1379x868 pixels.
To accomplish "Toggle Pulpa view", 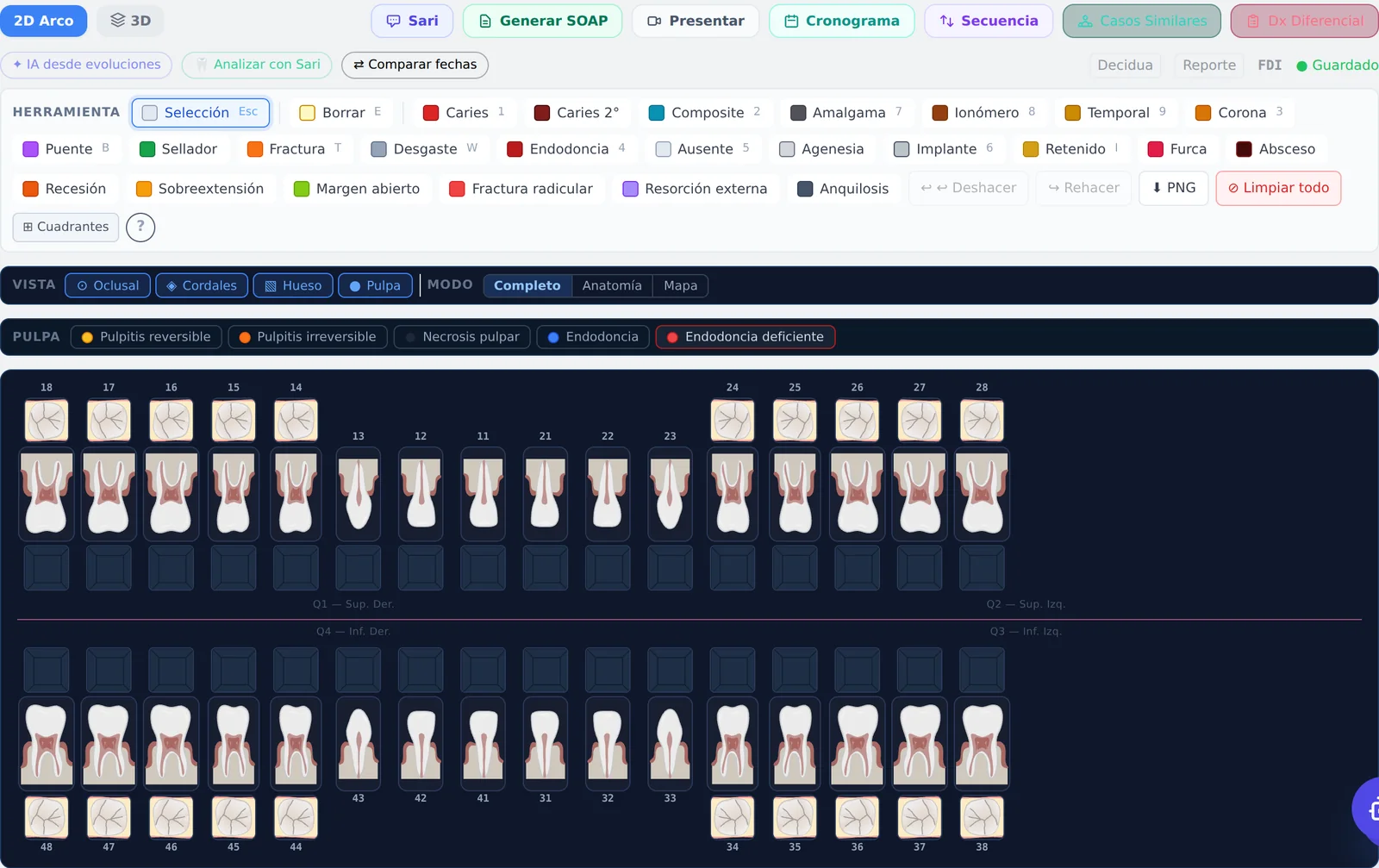I will click(375, 285).
